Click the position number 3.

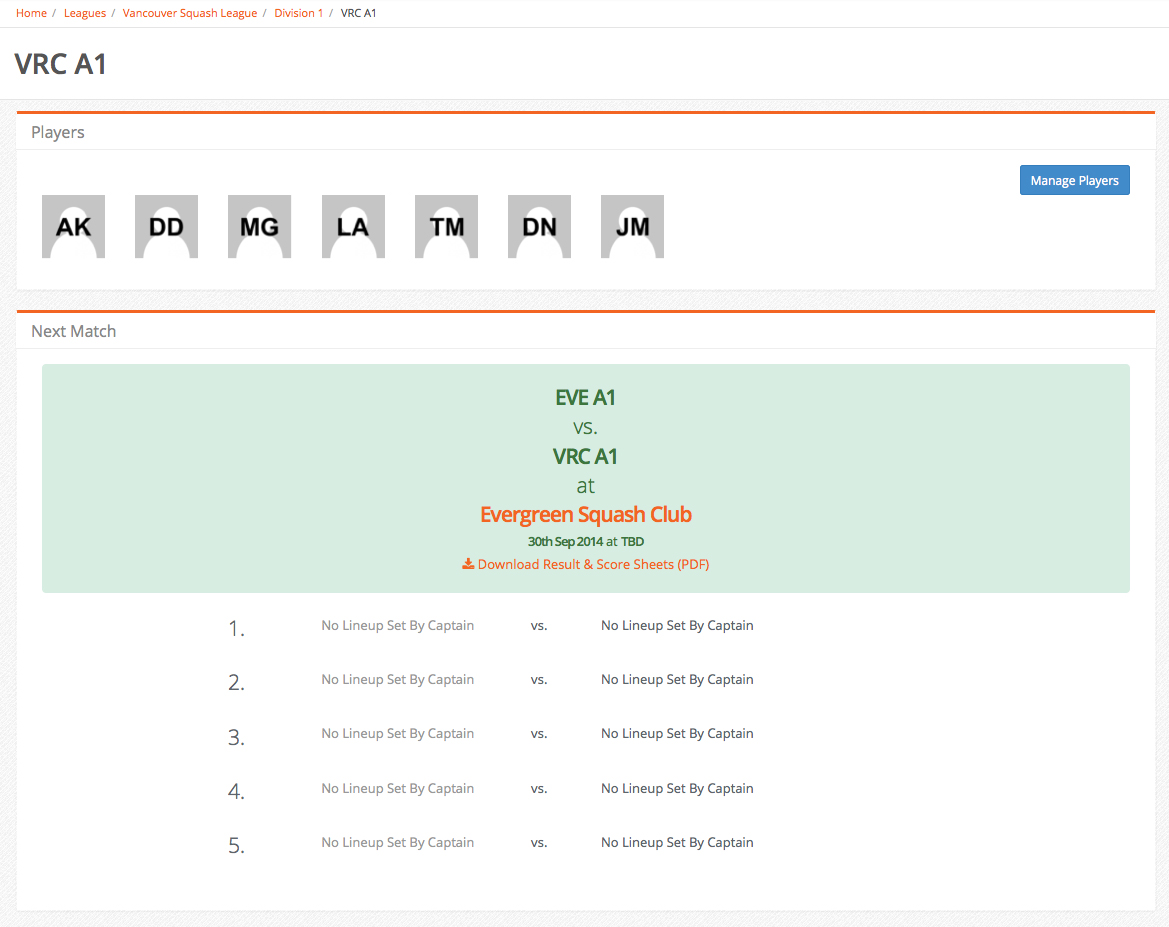236,737
